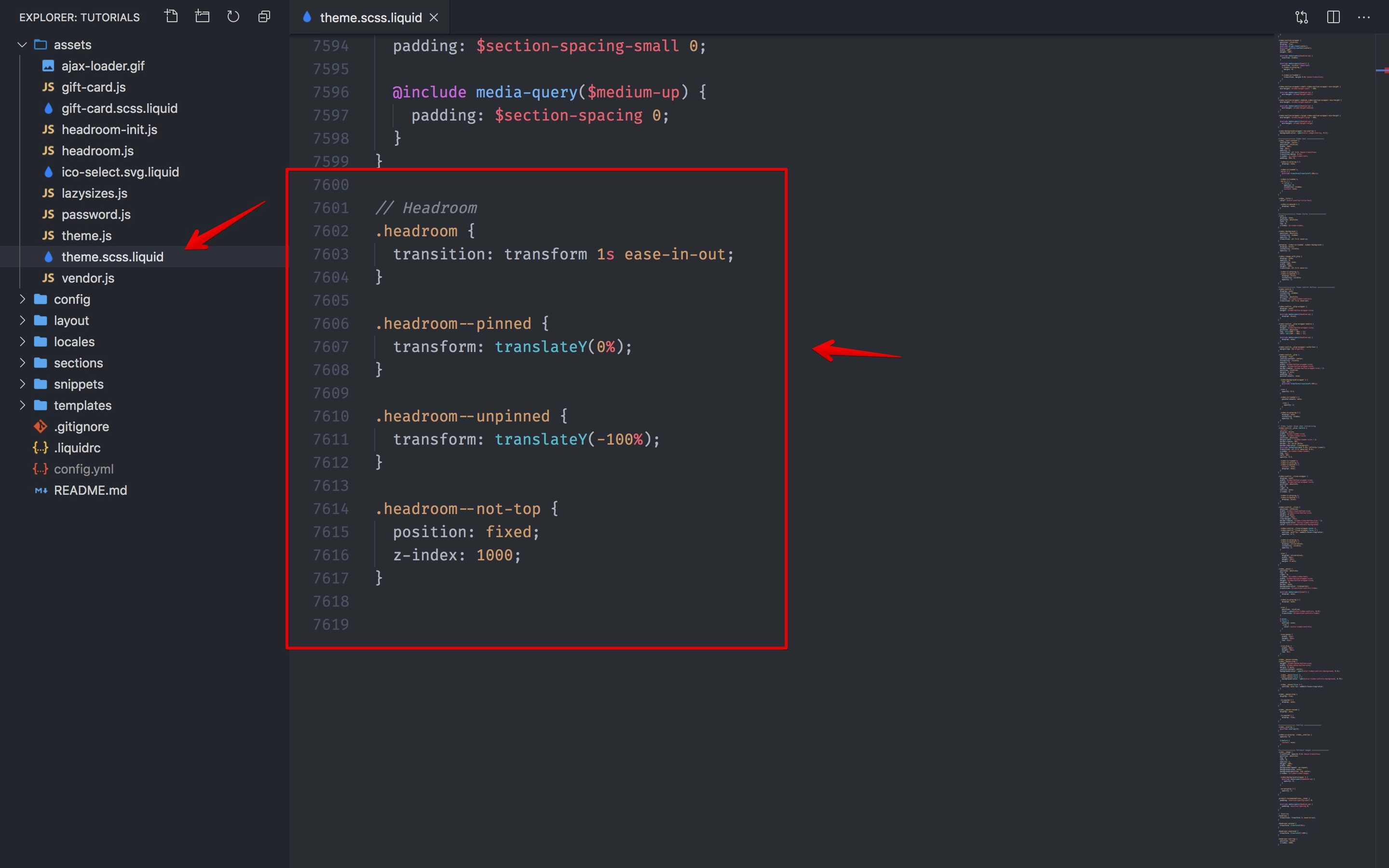
Task: Click the EXPLORER: TUTORIALS header
Action: point(79,17)
